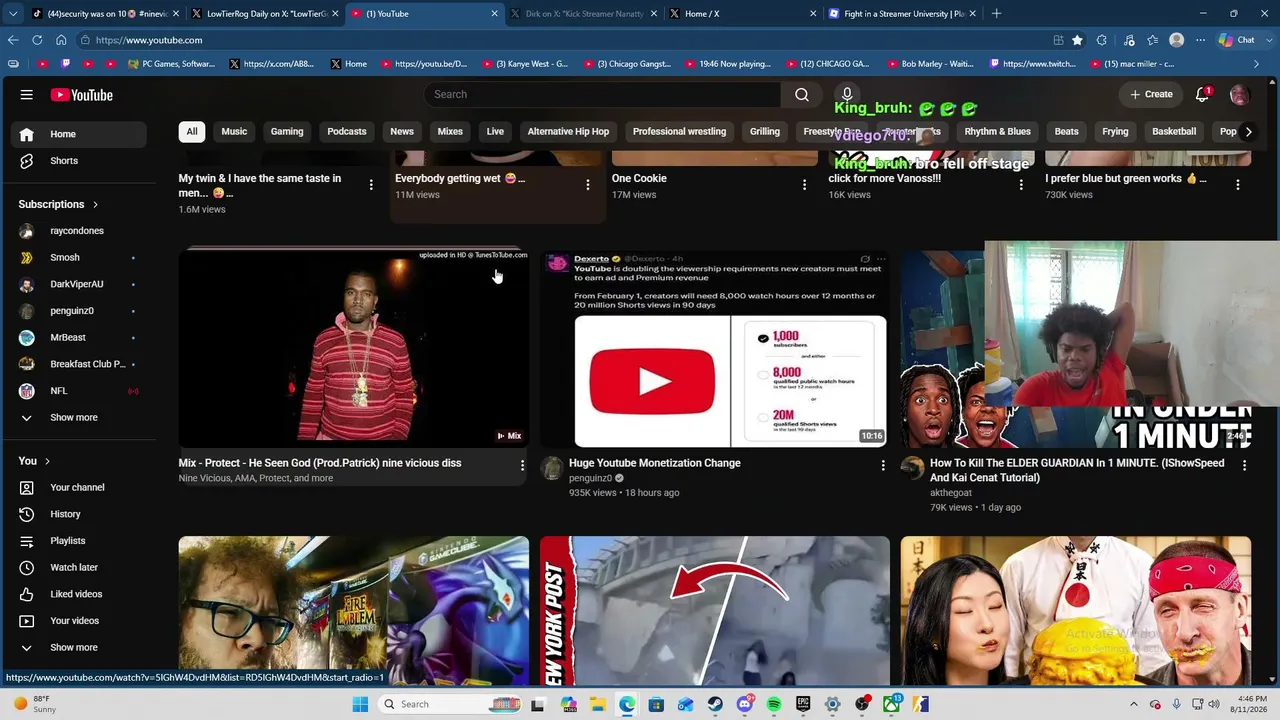Click the Create button

tap(1152, 94)
